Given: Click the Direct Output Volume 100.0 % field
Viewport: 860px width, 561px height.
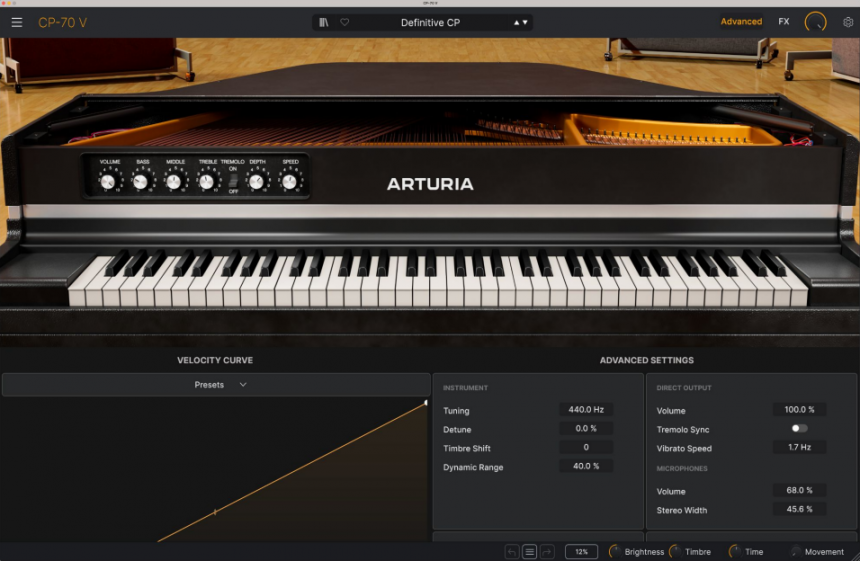Looking at the screenshot, I should [x=799, y=410].
